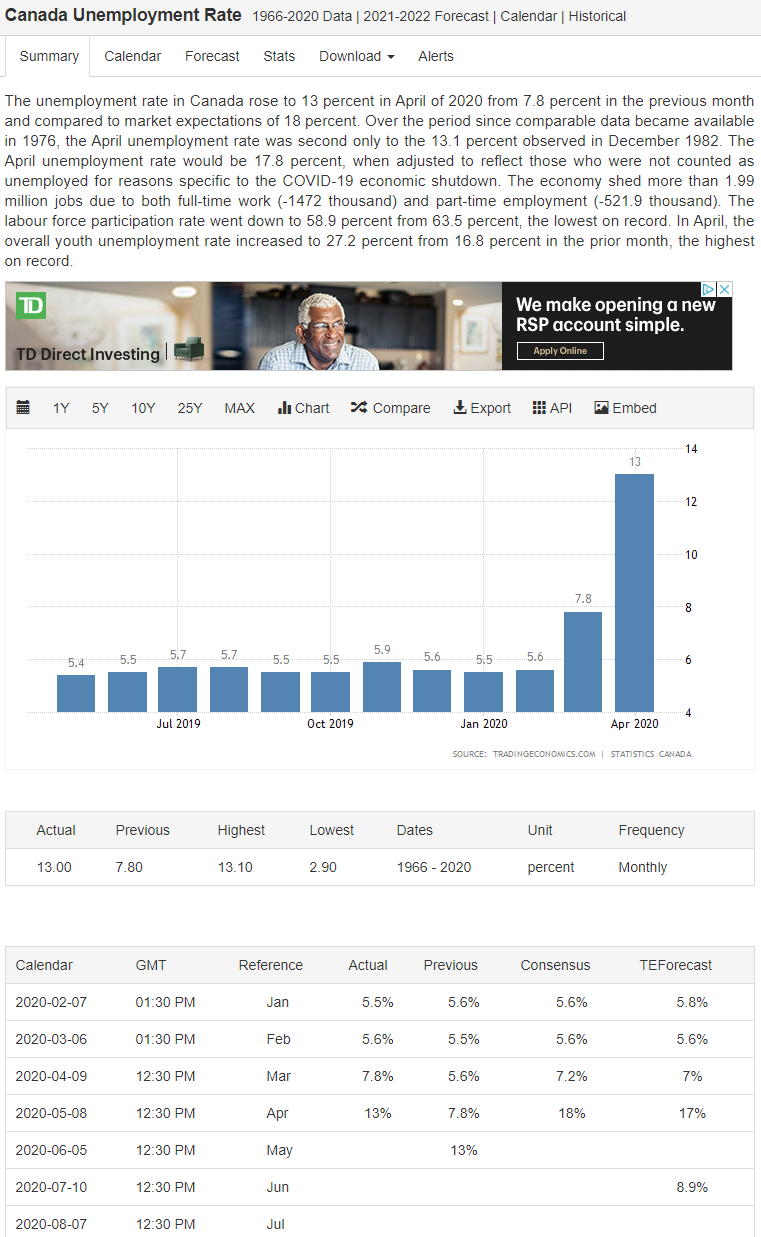Select the 2020-06-05 calendar row date
The image size is (761, 1237).
pos(51,1150)
